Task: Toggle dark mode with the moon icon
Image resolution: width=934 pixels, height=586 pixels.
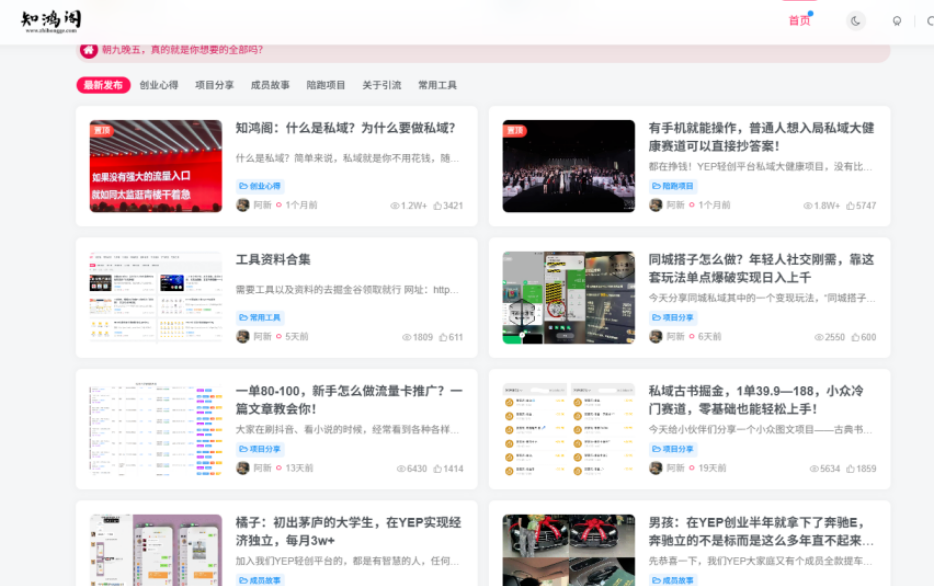Action: coord(855,21)
